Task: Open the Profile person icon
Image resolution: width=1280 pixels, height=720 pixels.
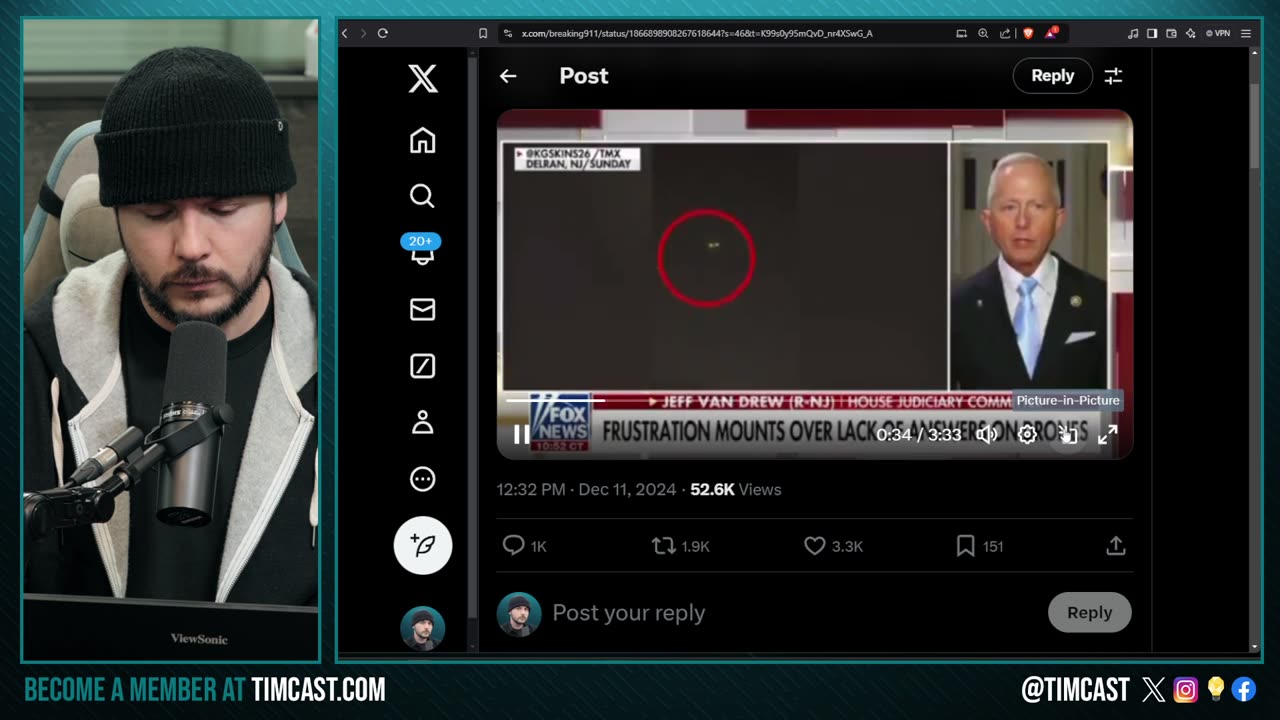Action: (422, 423)
